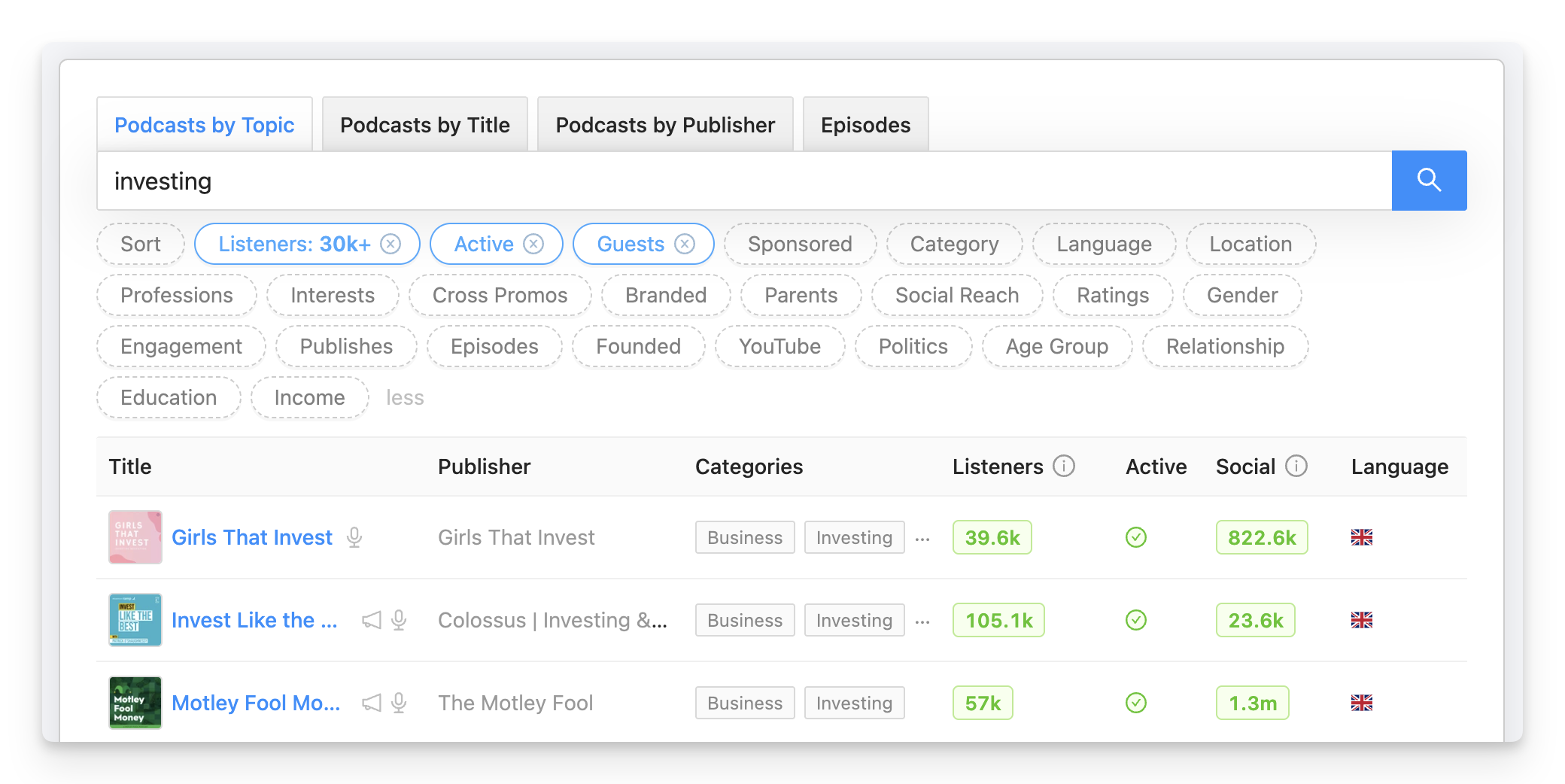Viewport: 1565px width, 784px height.
Task: Click the search field containing investing
Action: tap(744, 181)
